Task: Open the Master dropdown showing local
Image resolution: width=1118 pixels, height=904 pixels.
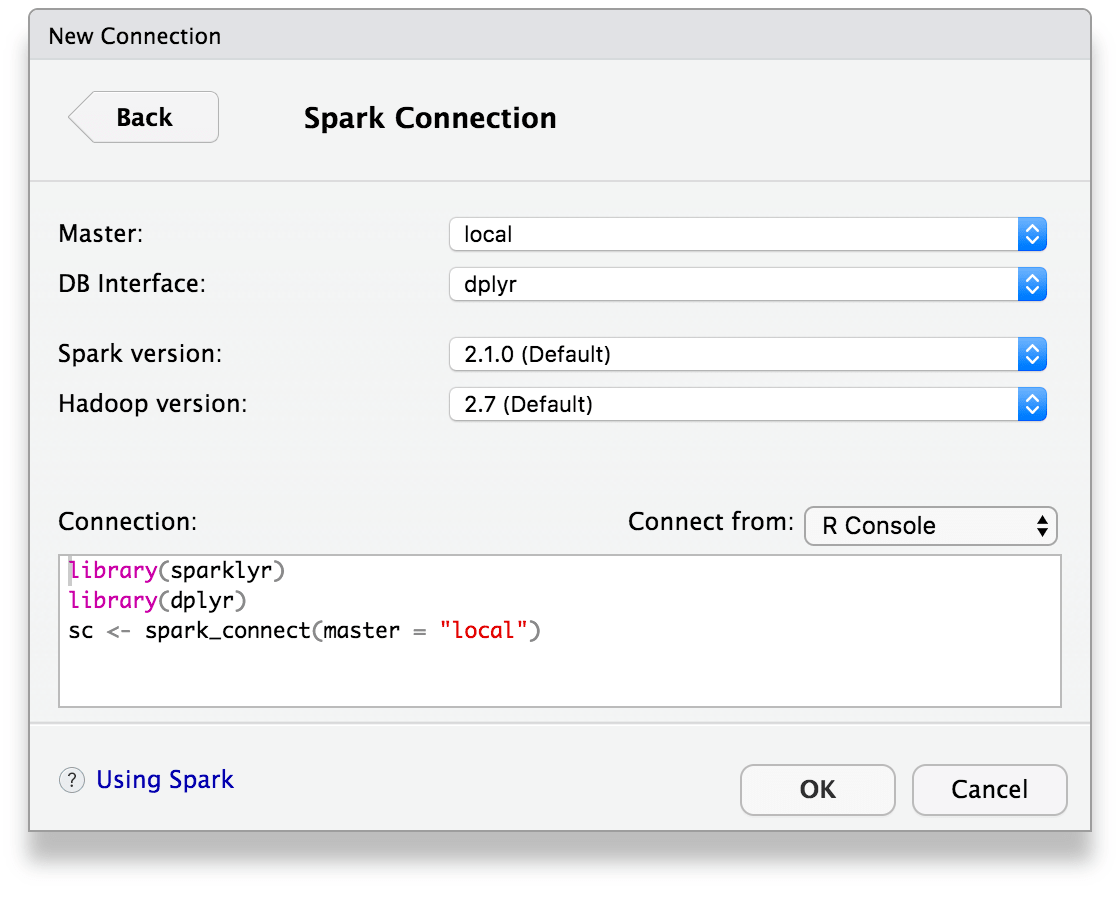Action: tap(700, 234)
